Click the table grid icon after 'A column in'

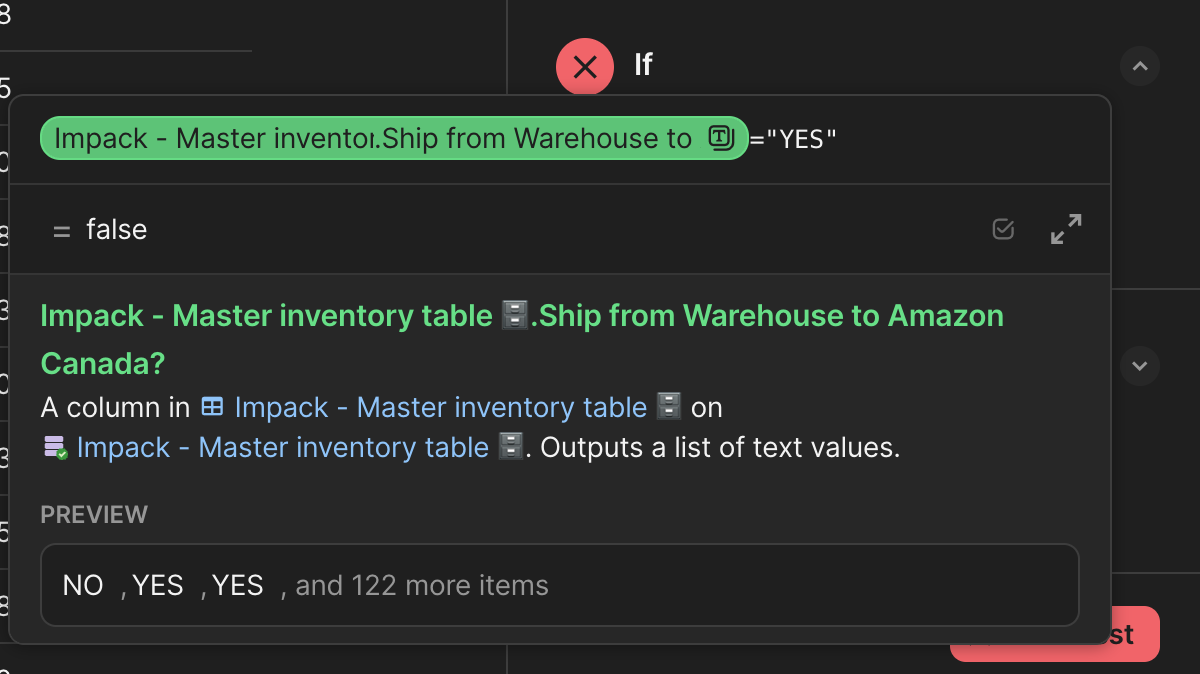(212, 407)
